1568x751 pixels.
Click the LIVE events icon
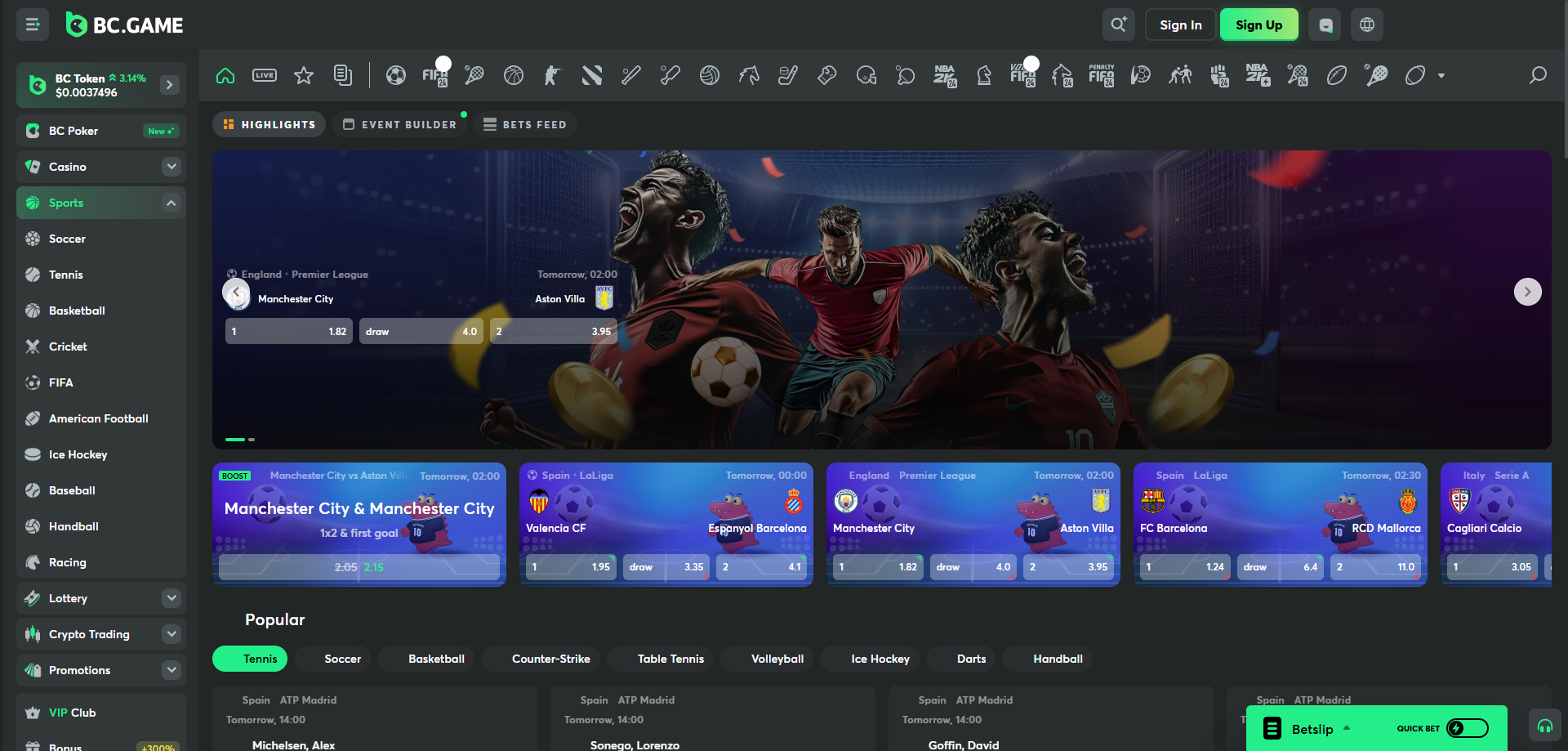coord(265,75)
